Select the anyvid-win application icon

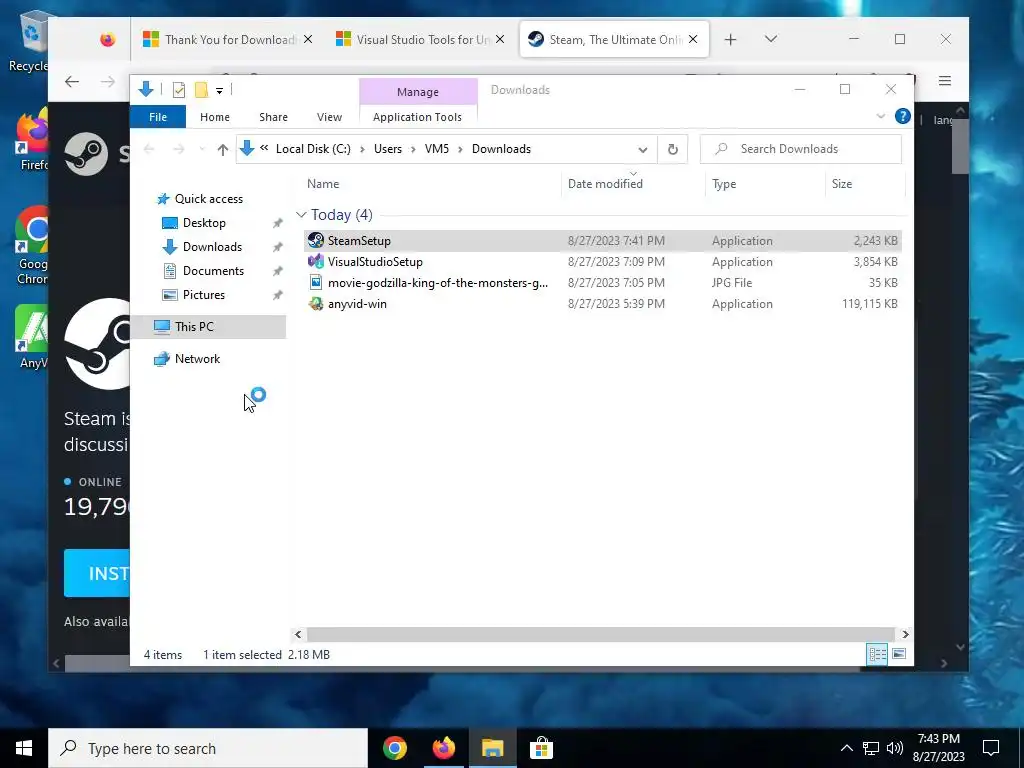click(316, 304)
